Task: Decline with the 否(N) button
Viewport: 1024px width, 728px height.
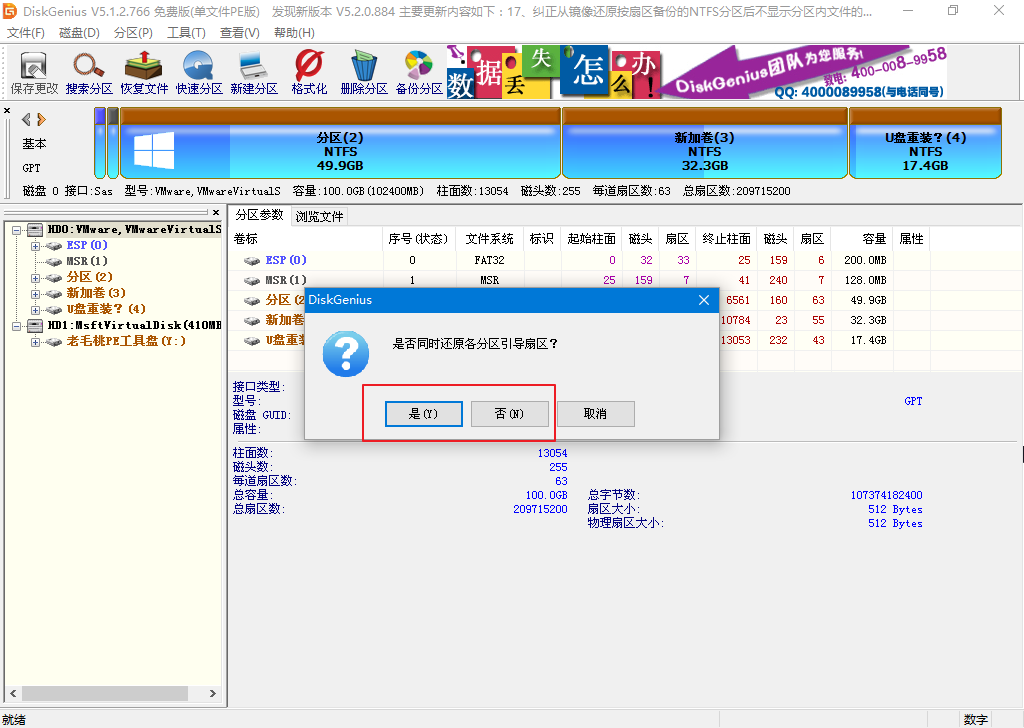Action: (509, 413)
